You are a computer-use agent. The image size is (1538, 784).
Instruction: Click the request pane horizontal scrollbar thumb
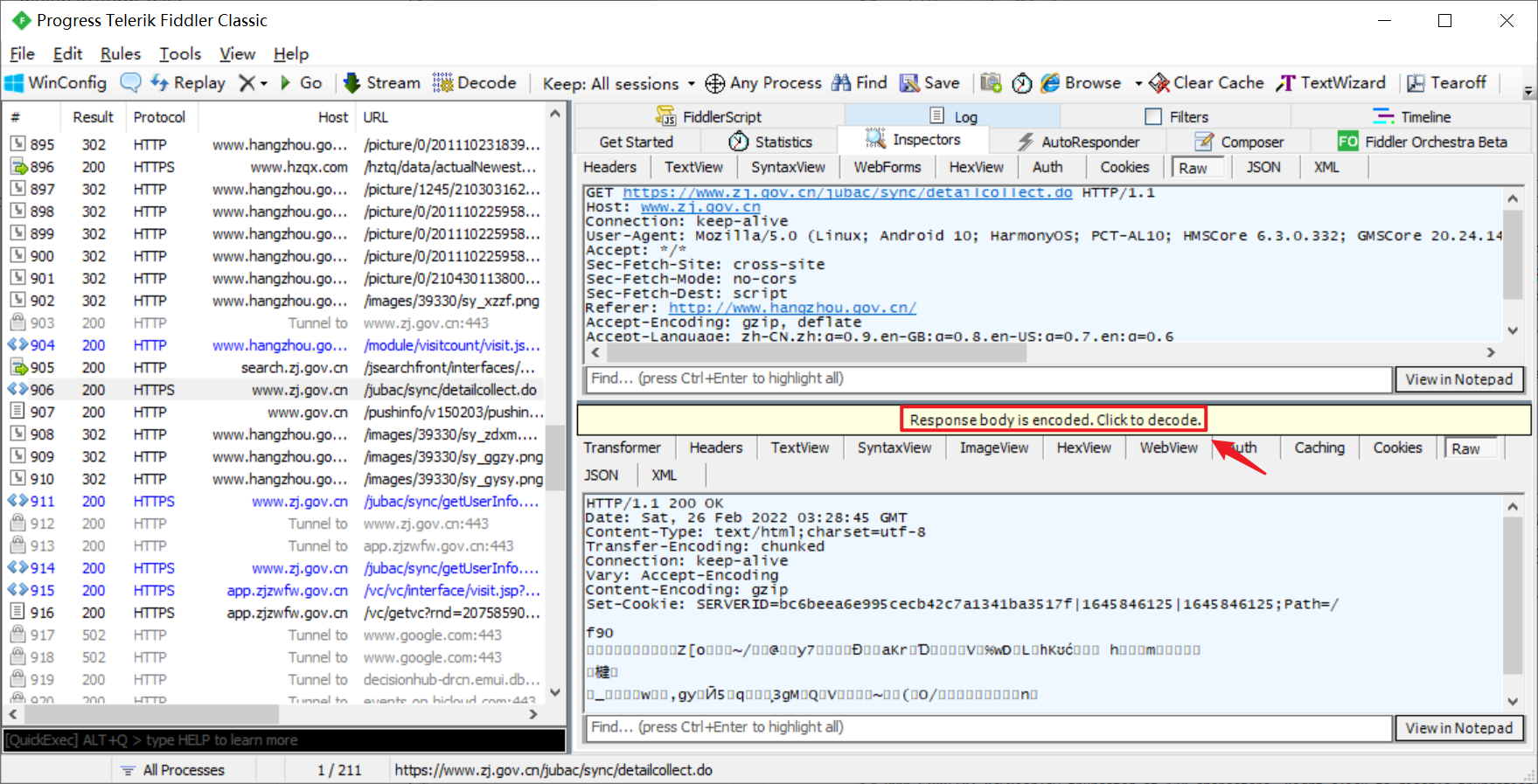pos(817,352)
